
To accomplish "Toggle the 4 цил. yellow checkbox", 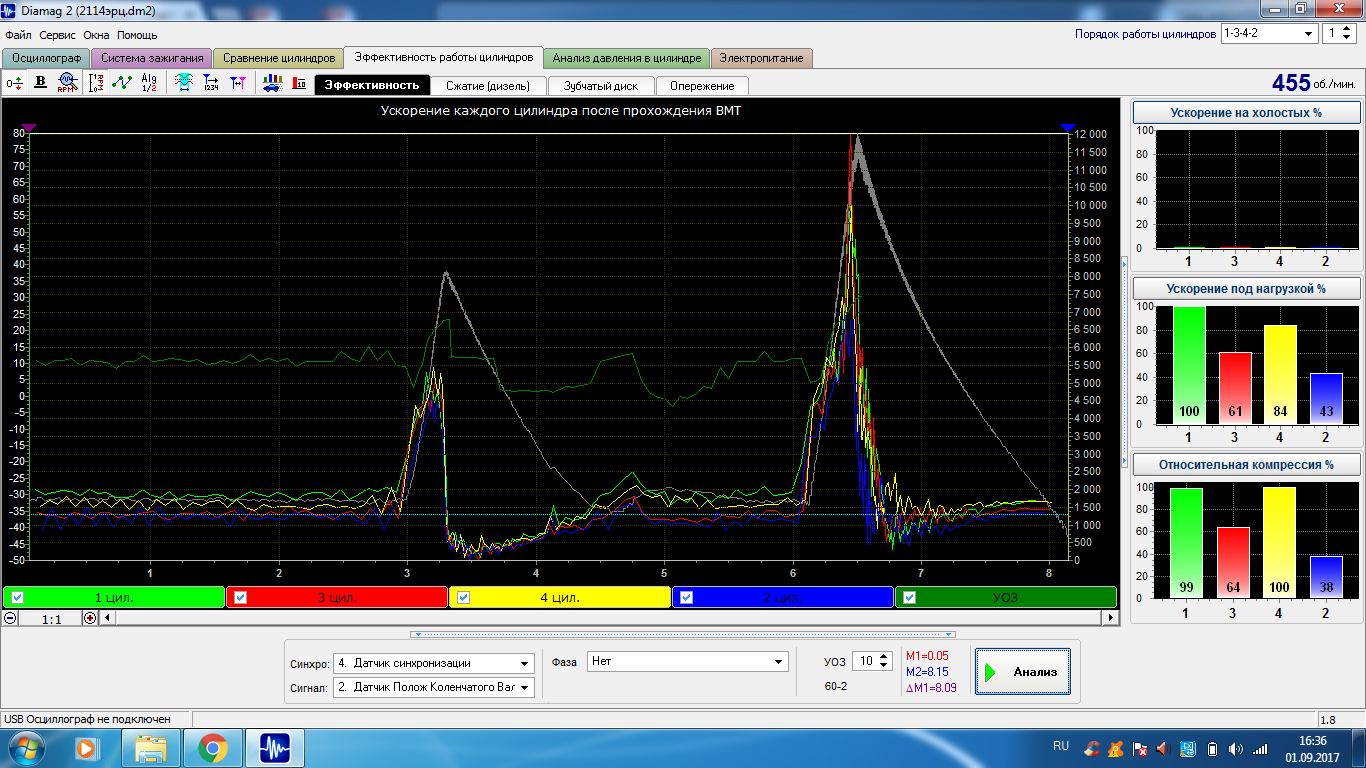I will pyautogui.click(x=463, y=597).
